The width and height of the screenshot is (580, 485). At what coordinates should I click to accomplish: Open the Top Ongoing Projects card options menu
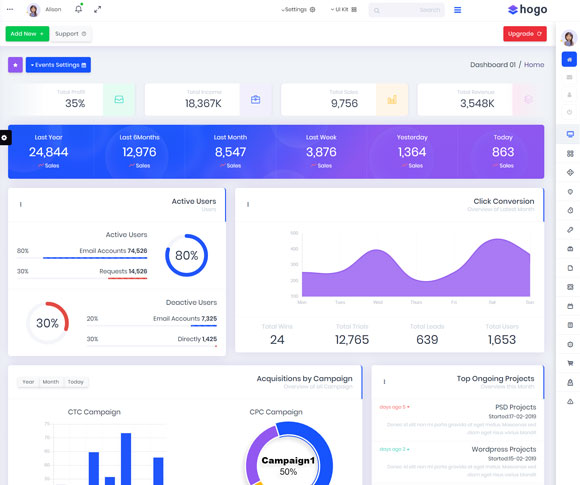click(384, 381)
